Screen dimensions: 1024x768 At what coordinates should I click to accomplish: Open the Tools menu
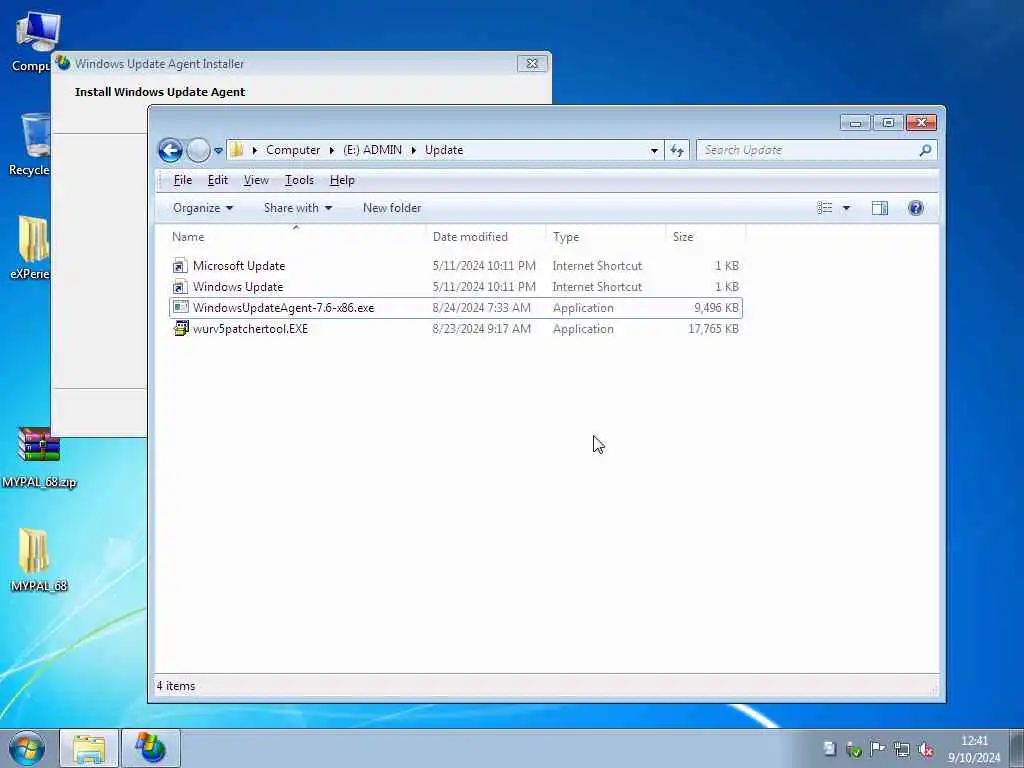[x=299, y=180]
